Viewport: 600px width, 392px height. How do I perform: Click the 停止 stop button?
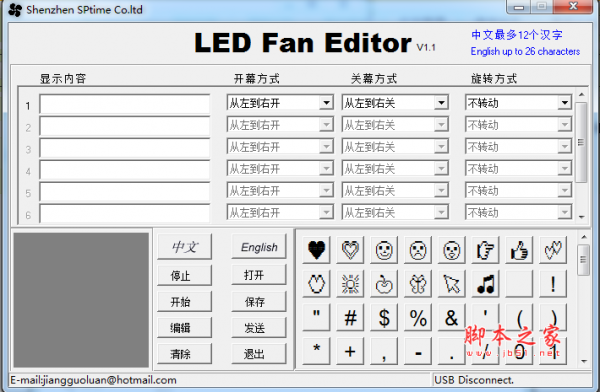pyautogui.click(x=184, y=275)
